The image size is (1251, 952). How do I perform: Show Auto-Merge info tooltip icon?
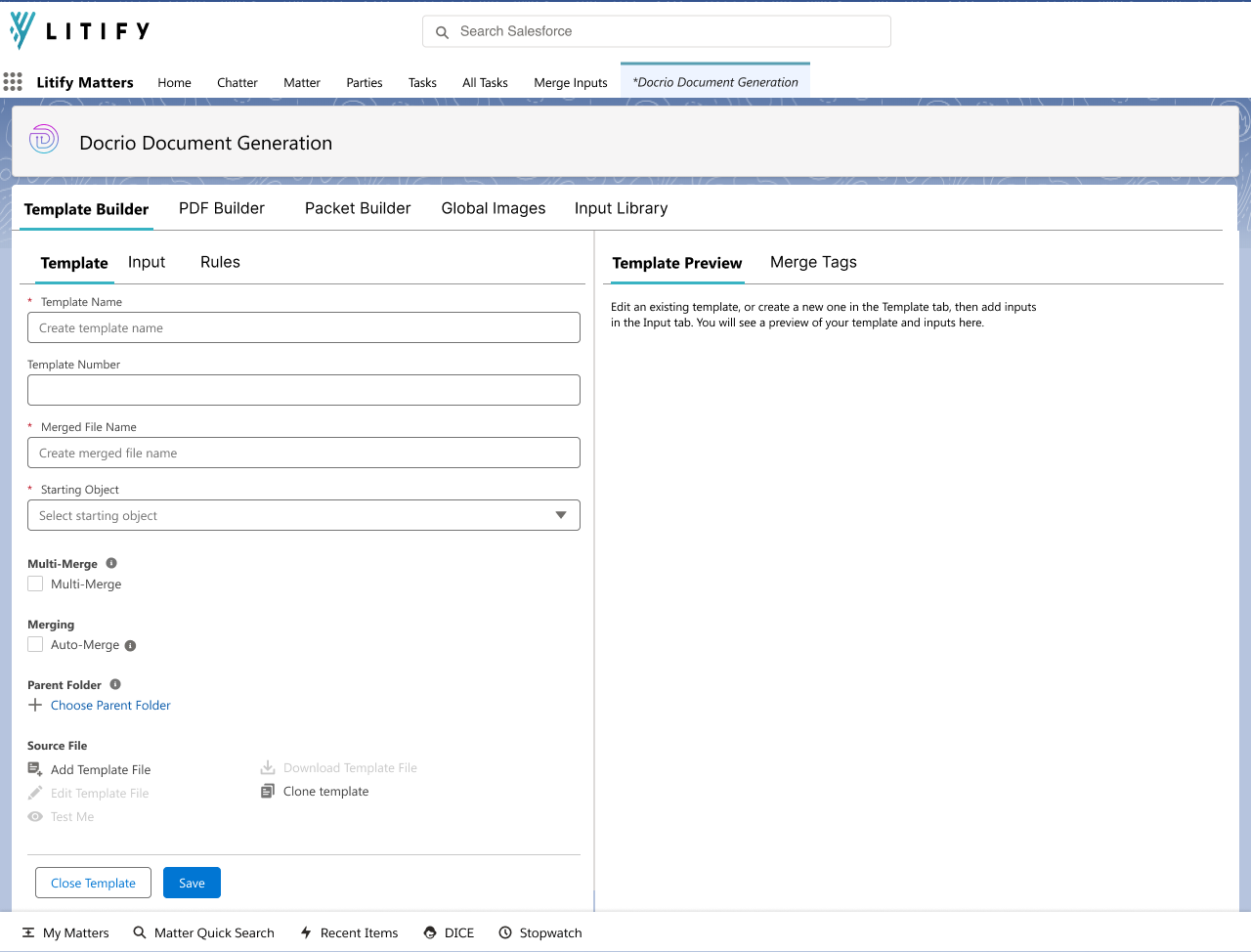tap(130, 645)
